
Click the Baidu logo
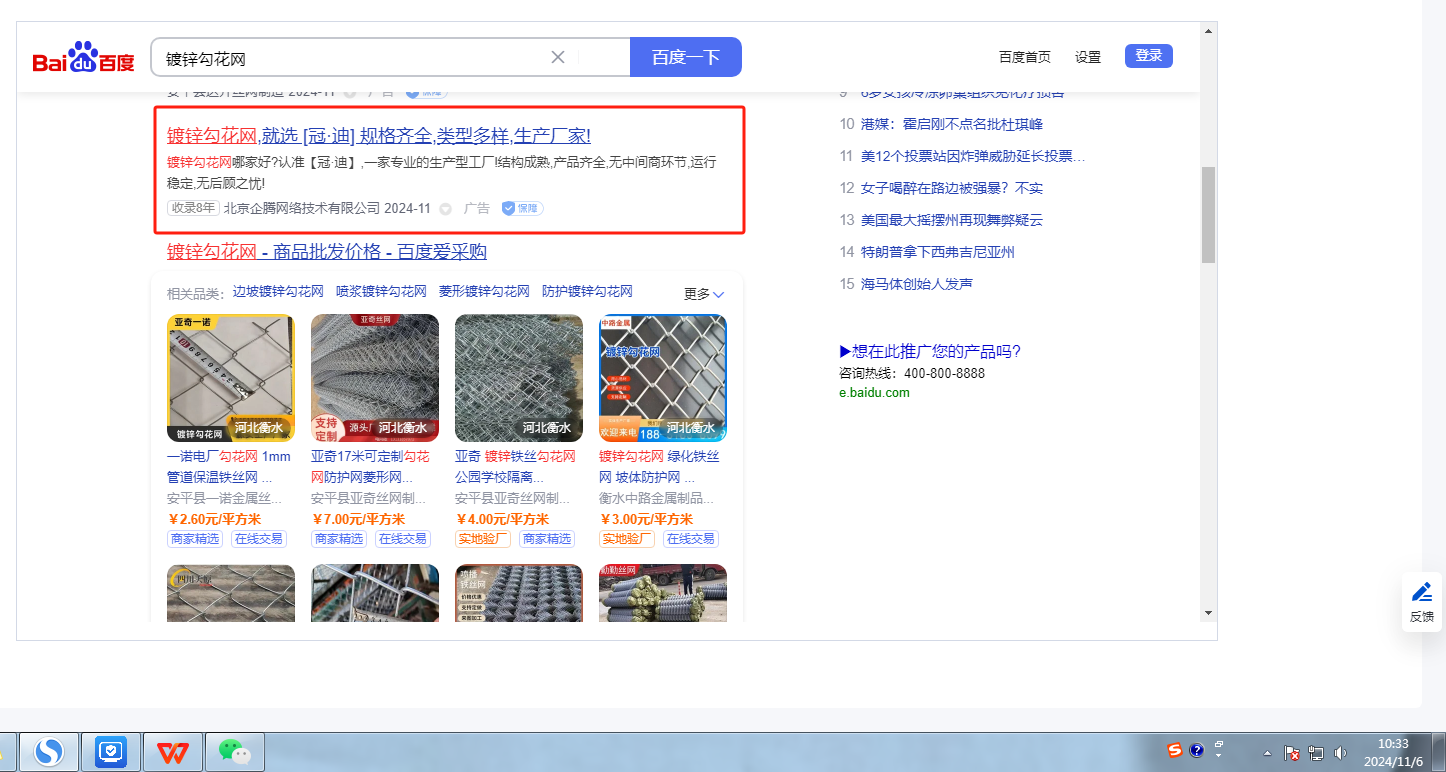(83, 57)
